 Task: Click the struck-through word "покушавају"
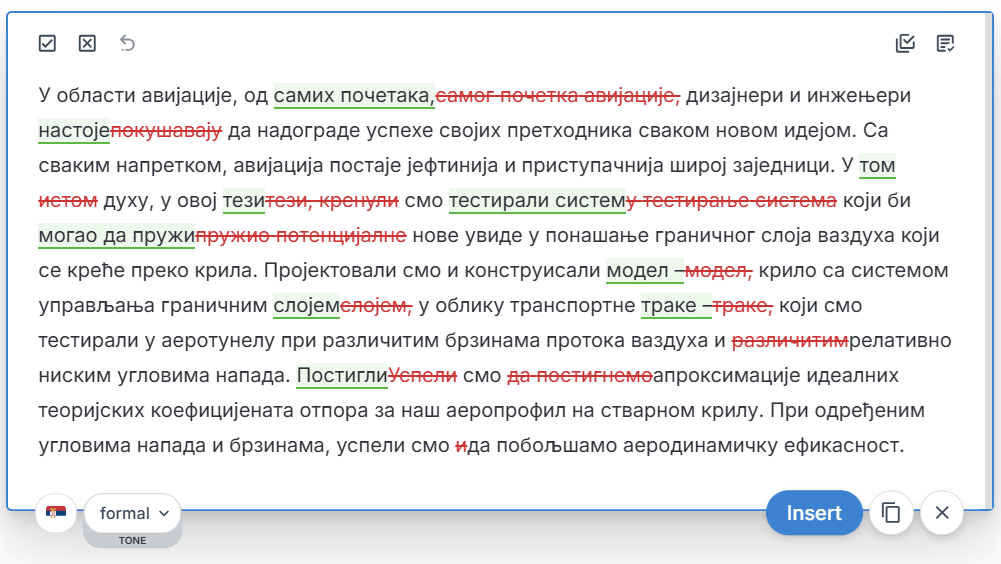point(167,131)
